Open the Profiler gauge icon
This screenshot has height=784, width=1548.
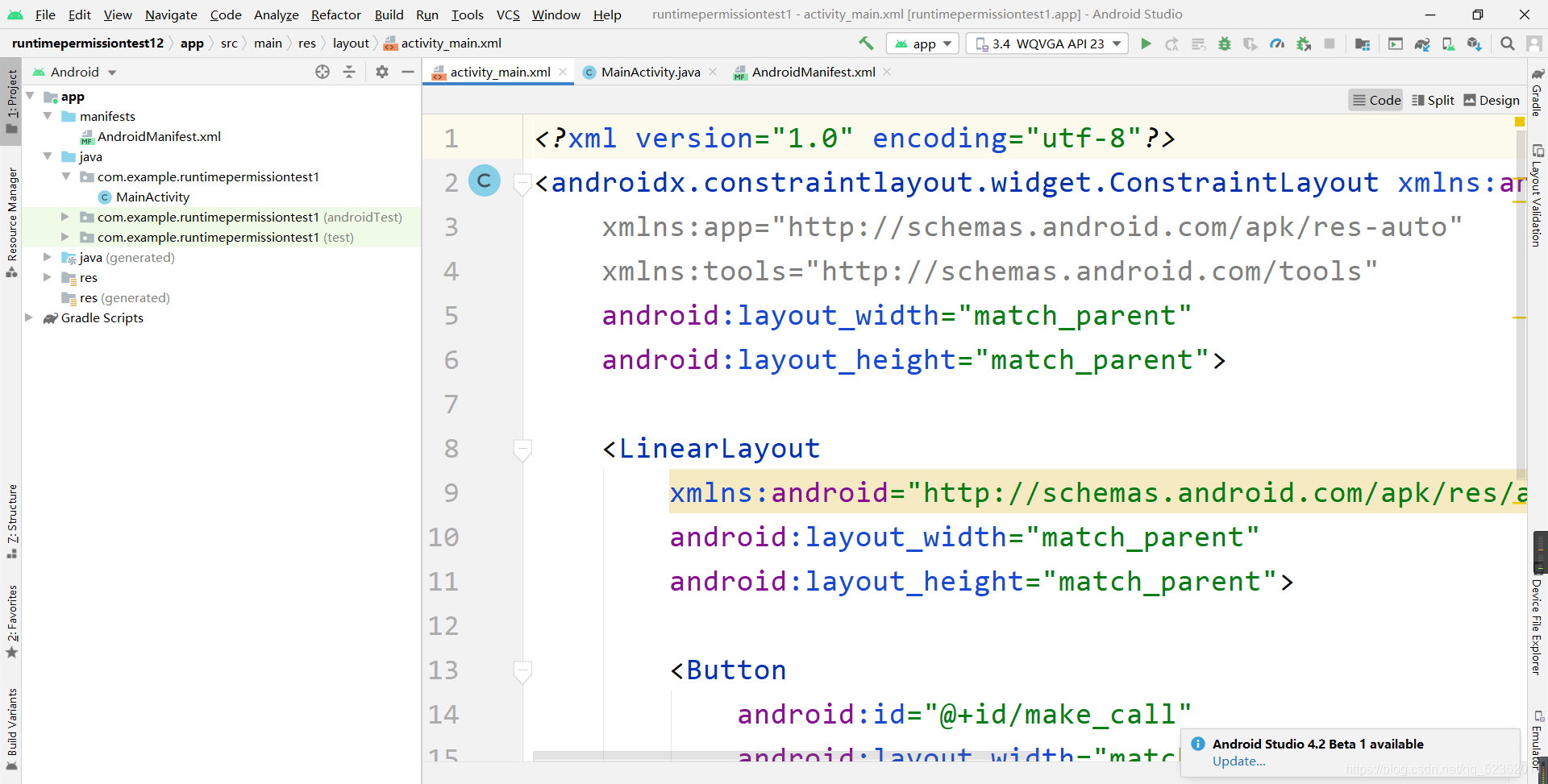(1277, 44)
